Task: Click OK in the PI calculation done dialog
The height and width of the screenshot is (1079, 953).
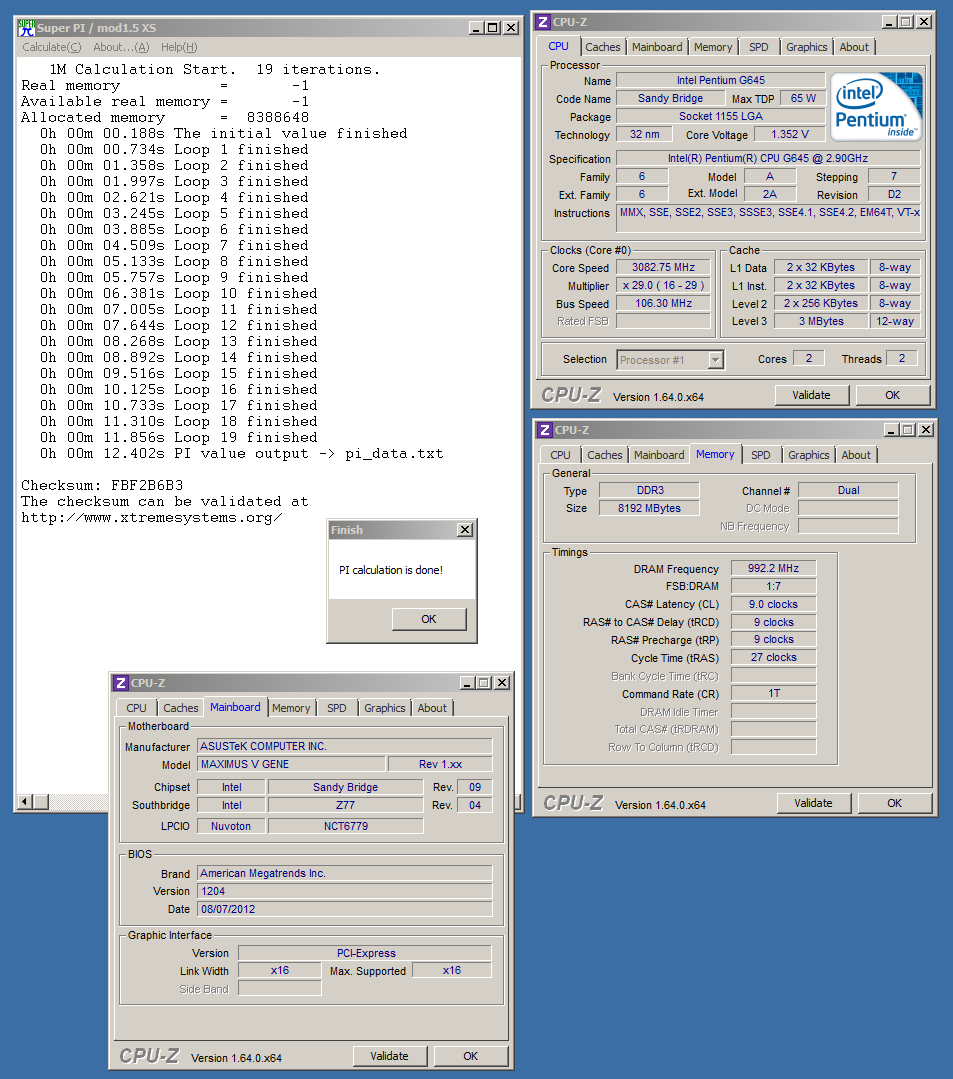Action: pyautogui.click(x=429, y=619)
